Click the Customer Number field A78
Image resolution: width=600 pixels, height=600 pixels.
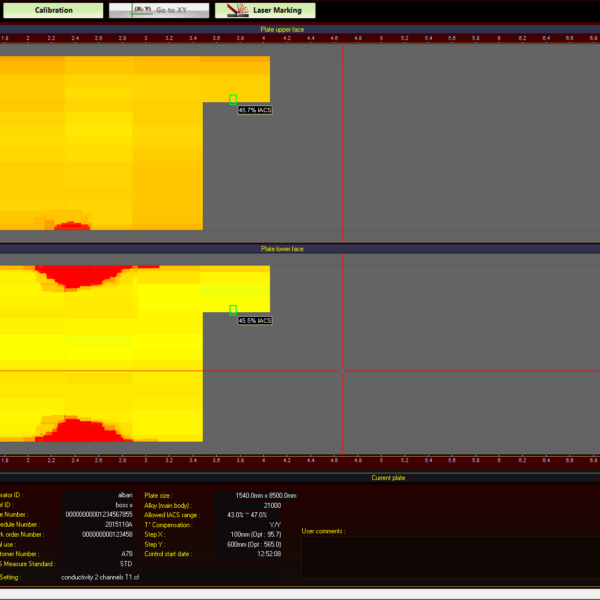tap(97, 554)
